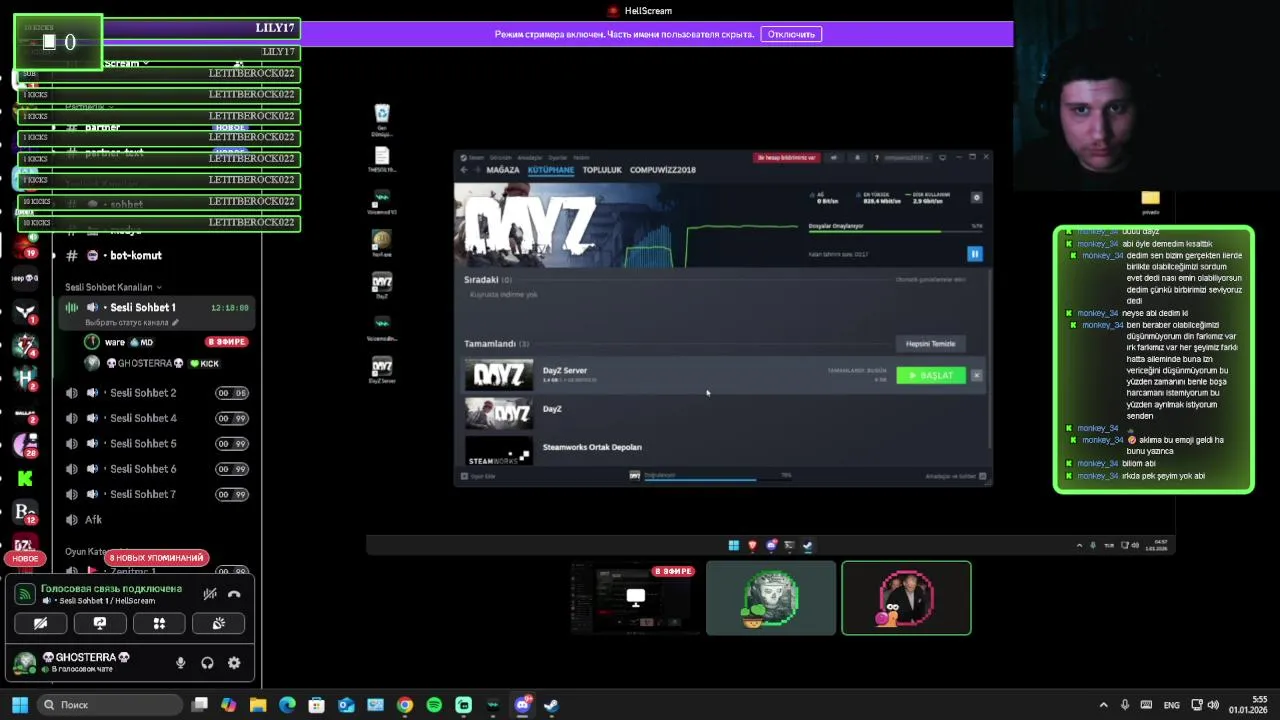The image size is (1280, 720).
Task: Launch DayZ Server with BAŞLAT button
Action: pos(931,375)
